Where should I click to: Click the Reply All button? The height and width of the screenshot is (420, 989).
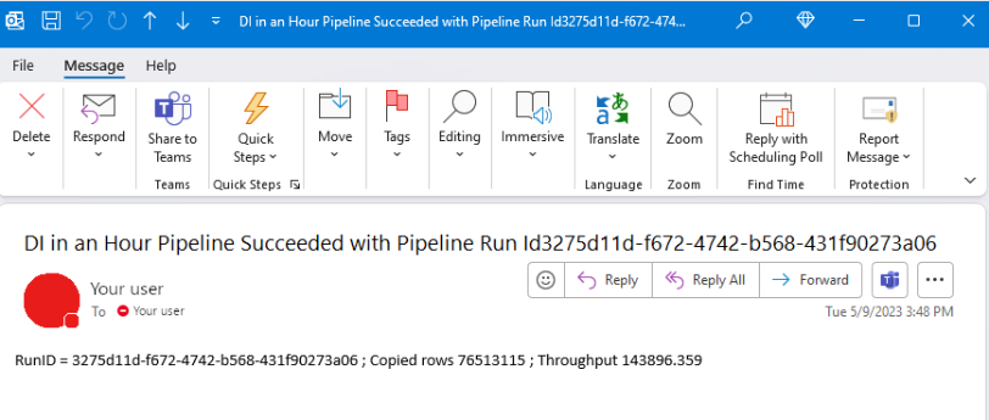[706, 280]
